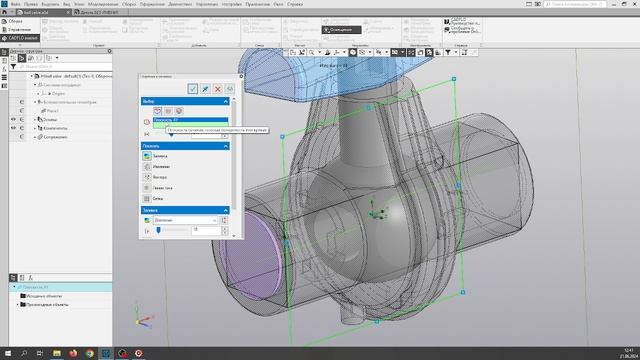Click the tree search field
This screenshot has height=360, width=640.
pos(64,67)
